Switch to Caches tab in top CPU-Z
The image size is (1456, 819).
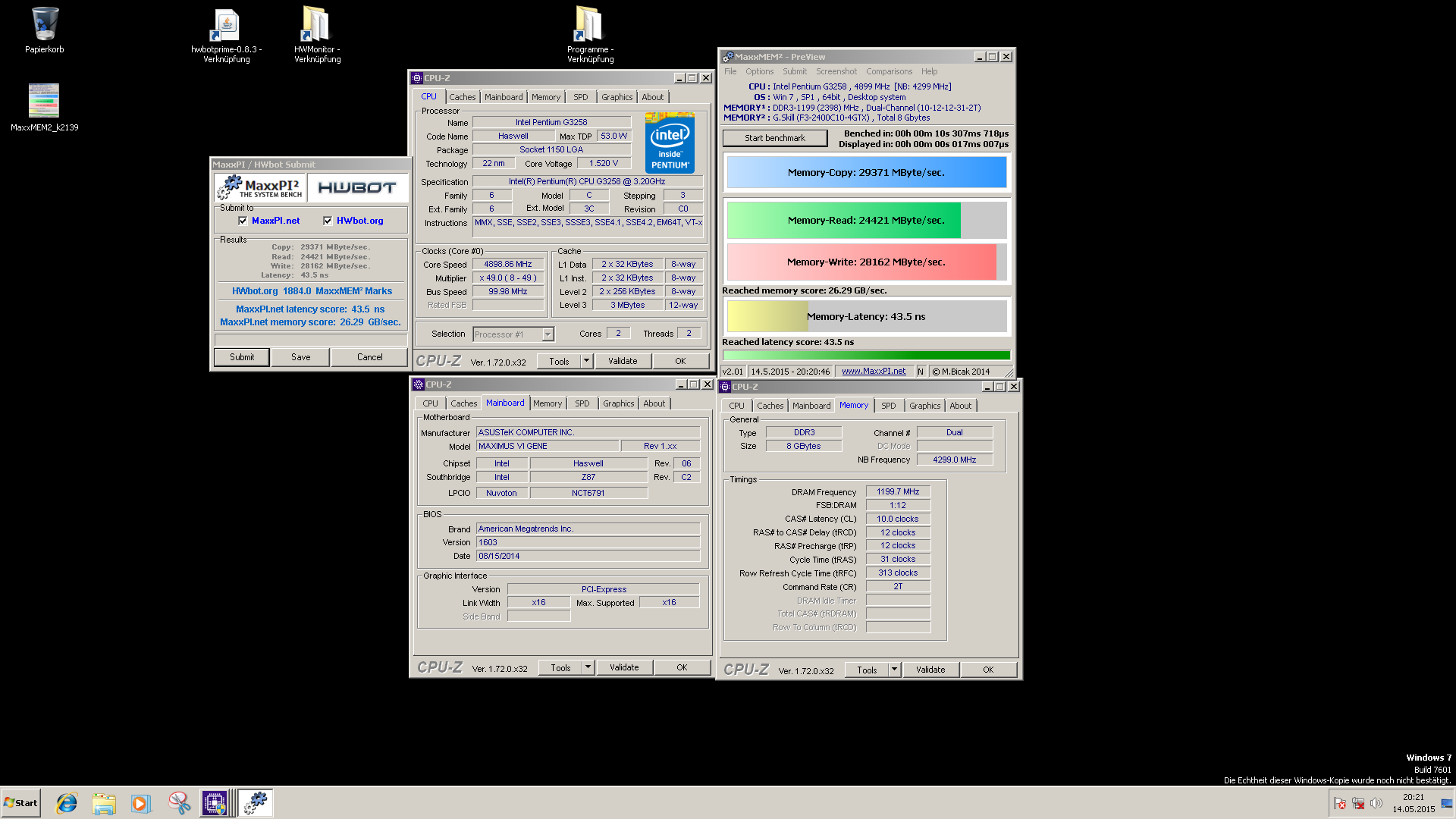tap(462, 97)
